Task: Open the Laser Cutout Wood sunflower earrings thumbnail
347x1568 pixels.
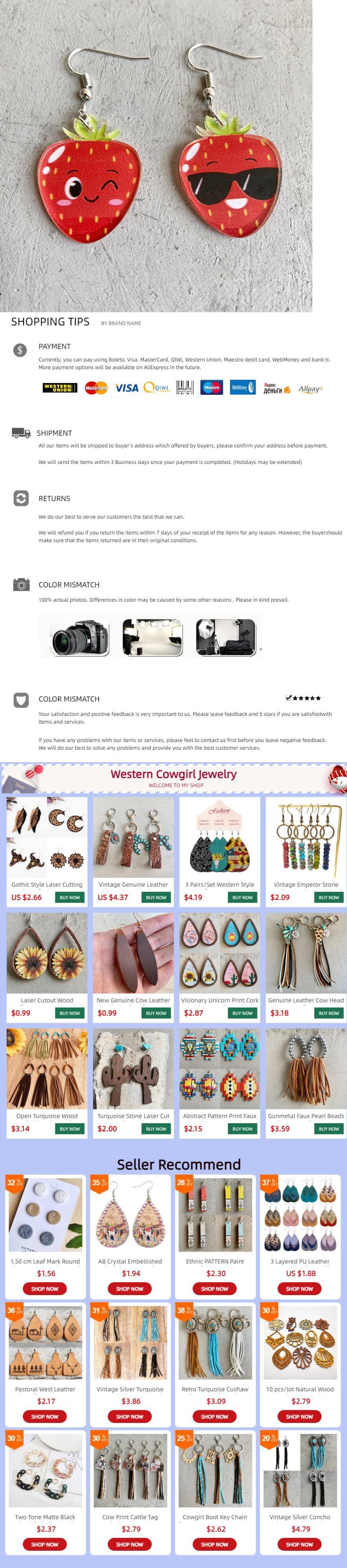Action: pos(47,953)
